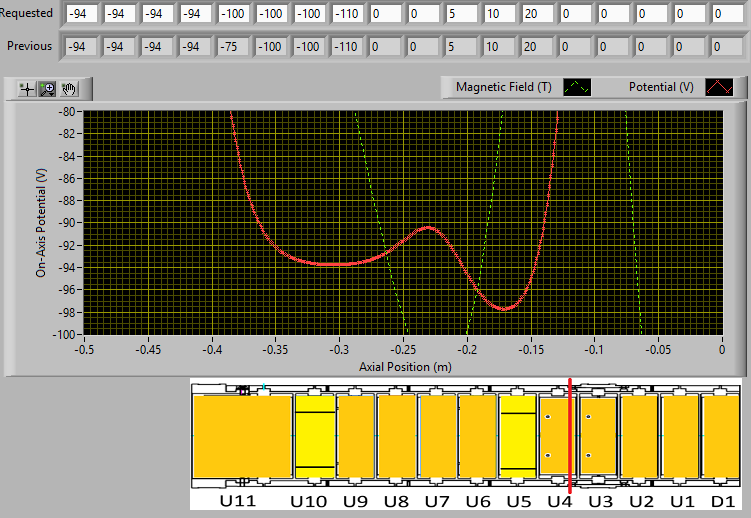Select the pan hand tool
751x518 pixels.
[x=68, y=89]
